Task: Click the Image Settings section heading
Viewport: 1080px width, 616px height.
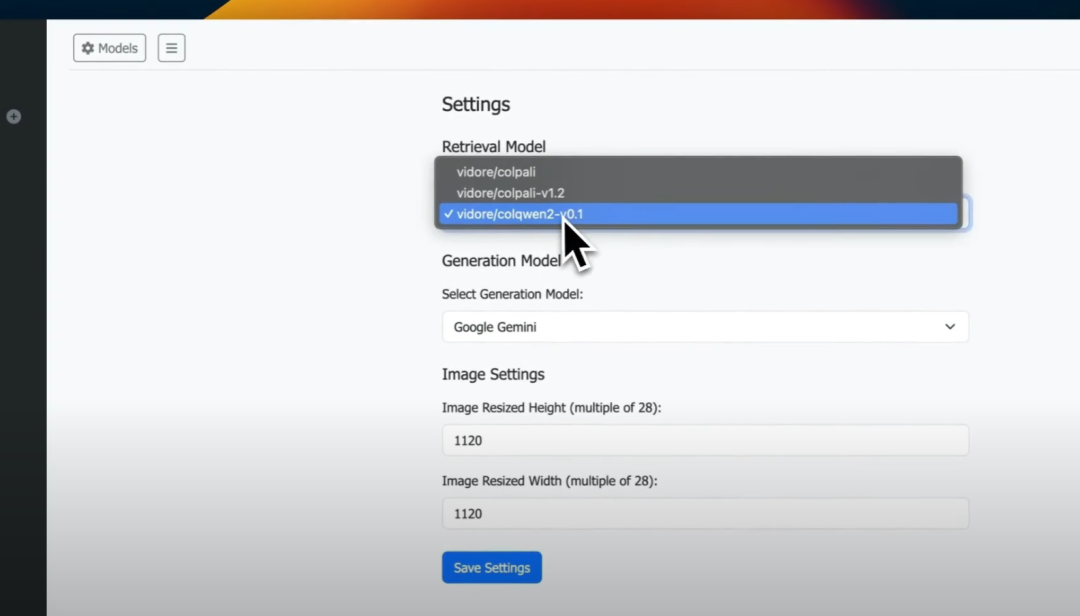Action: (493, 374)
